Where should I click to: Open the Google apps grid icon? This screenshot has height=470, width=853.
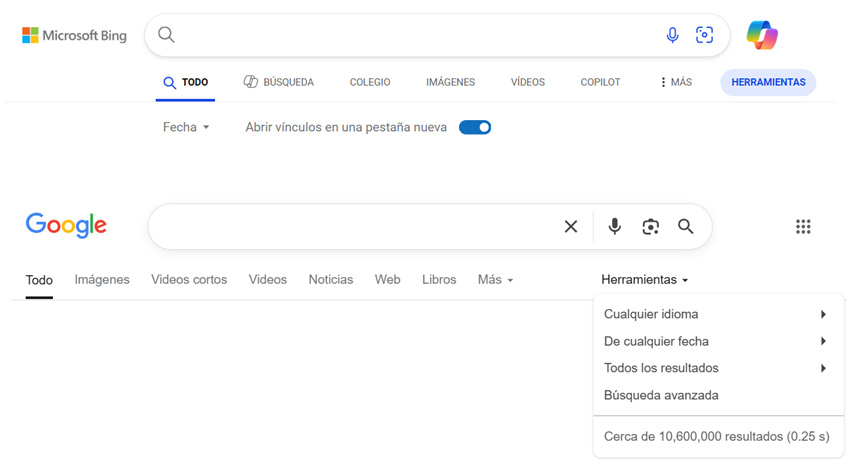803,226
